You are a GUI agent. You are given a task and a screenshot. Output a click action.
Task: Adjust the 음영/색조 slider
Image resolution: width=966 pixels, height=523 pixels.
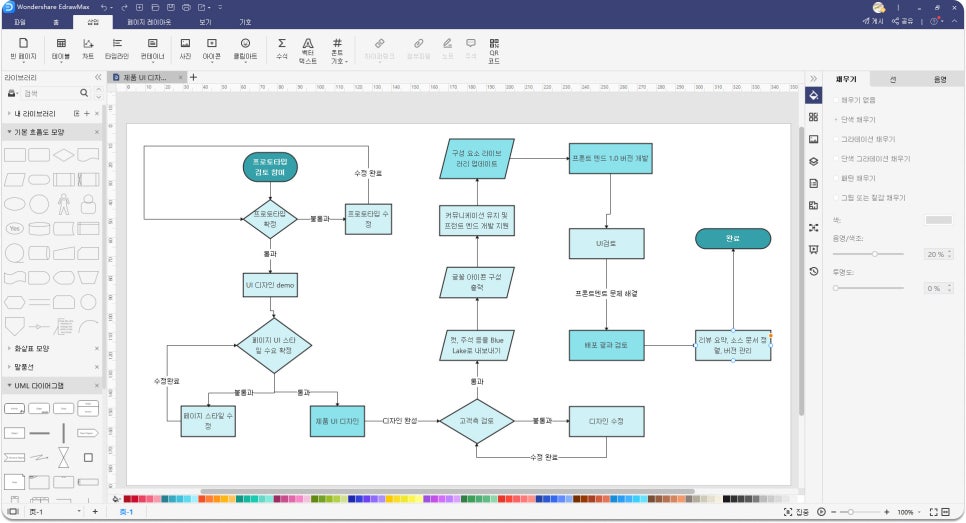(868, 254)
